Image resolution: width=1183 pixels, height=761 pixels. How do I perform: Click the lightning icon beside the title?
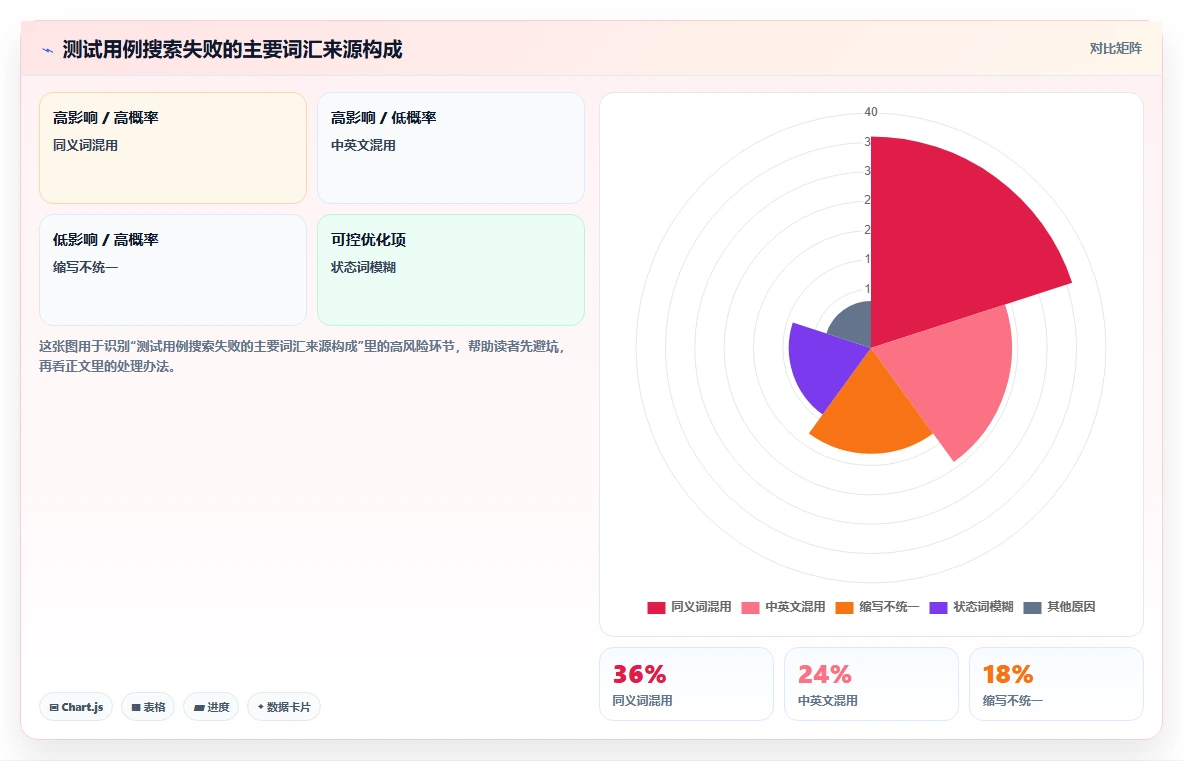(x=48, y=51)
